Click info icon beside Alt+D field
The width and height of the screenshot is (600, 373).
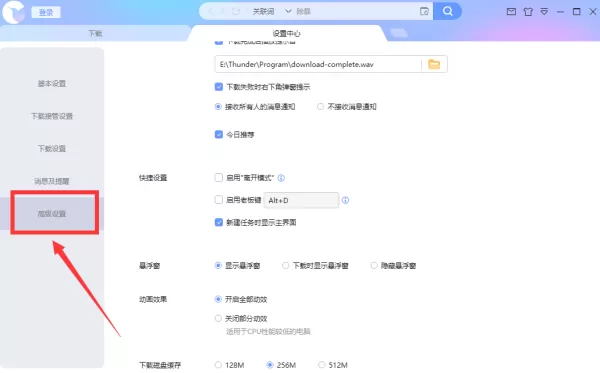[345, 200]
